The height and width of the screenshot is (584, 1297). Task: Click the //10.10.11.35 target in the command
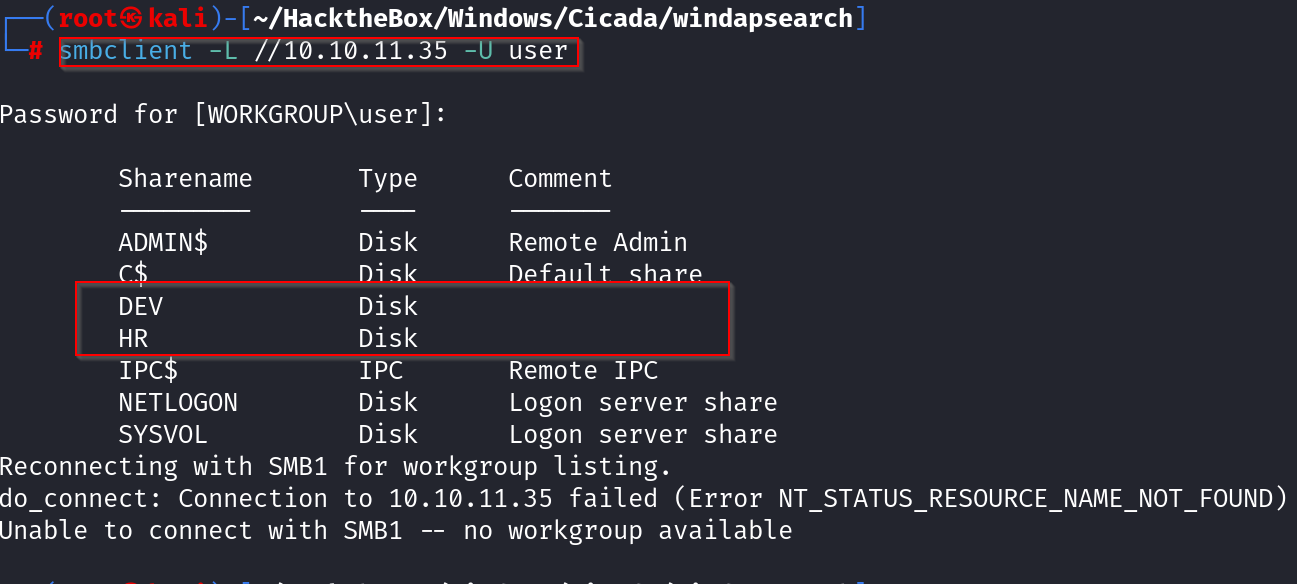(351, 51)
